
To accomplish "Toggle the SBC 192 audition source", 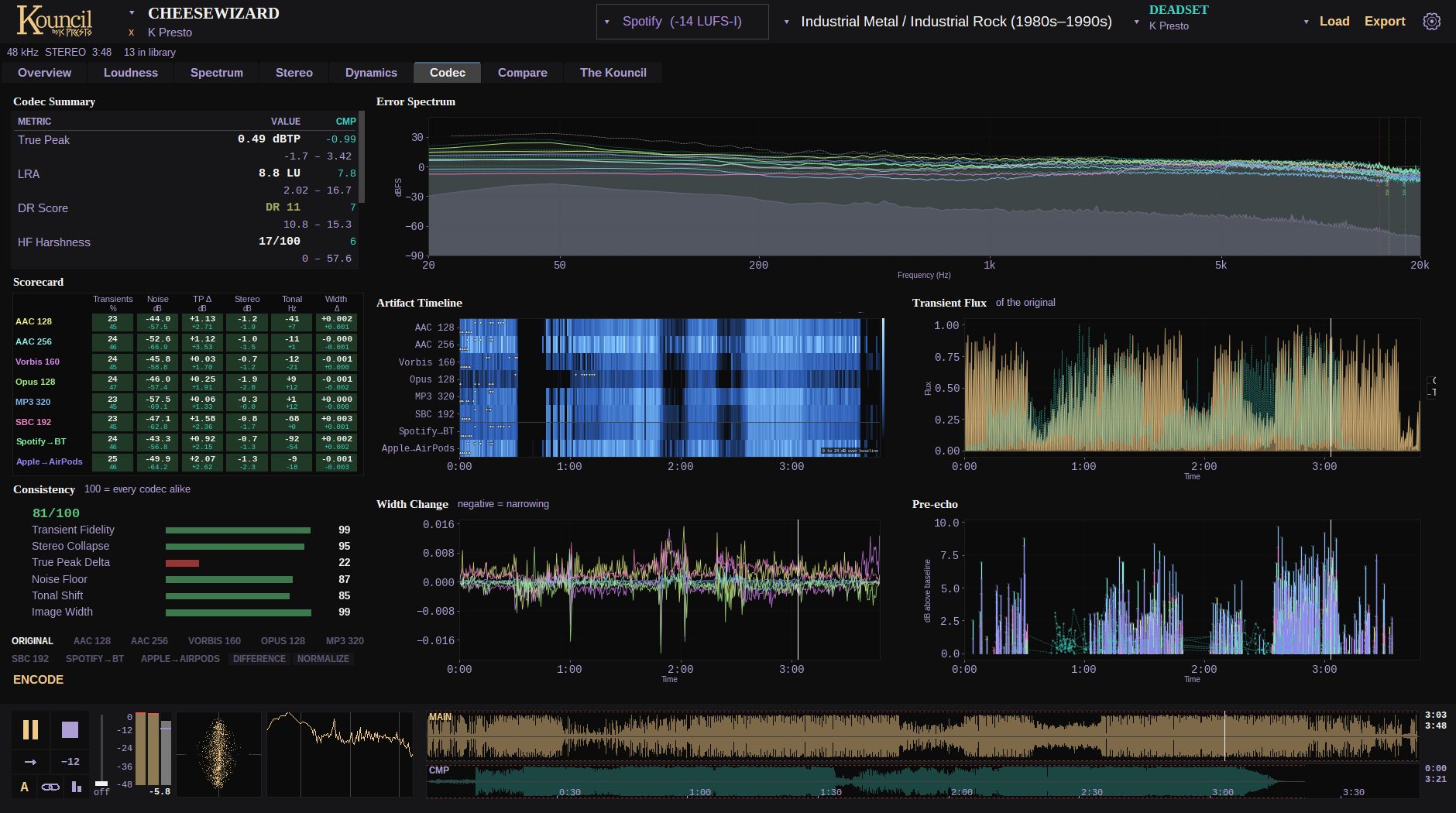I will pyautogui.click(x=30, y=659).
